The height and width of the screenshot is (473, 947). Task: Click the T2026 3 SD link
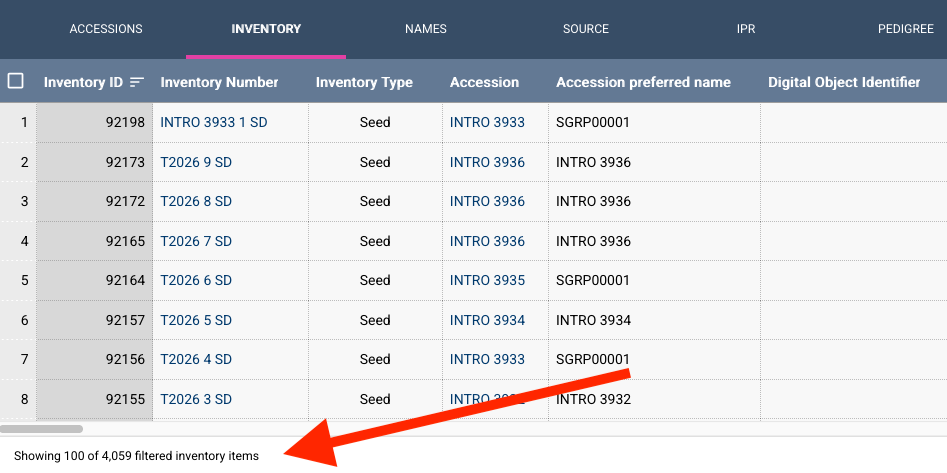click(196, 399)
